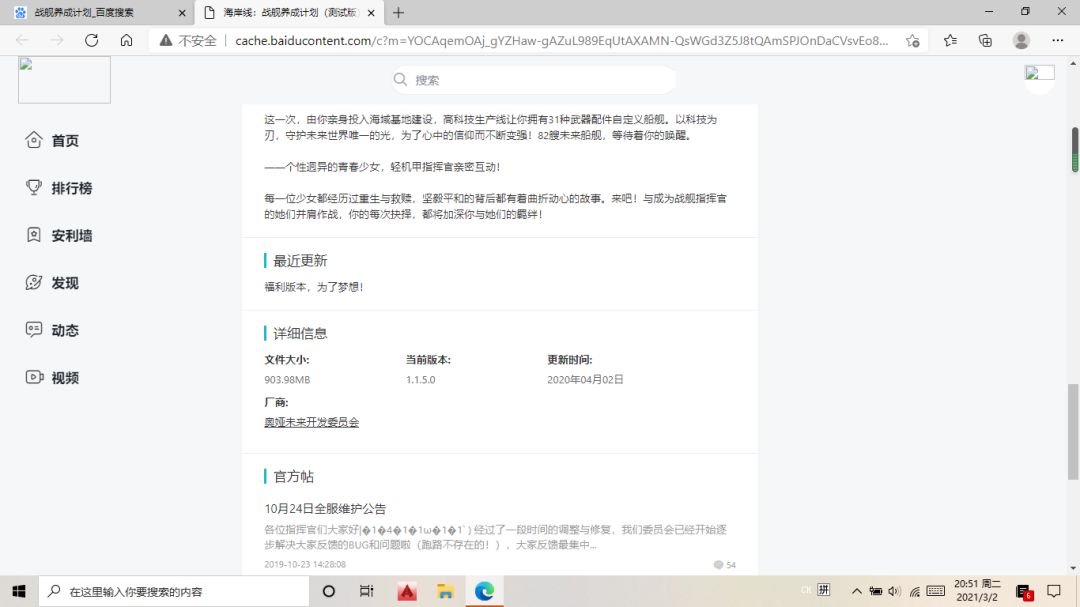Open the browser Collections icon
This screenshot has height=607, width=1080.
coord(985,40)
